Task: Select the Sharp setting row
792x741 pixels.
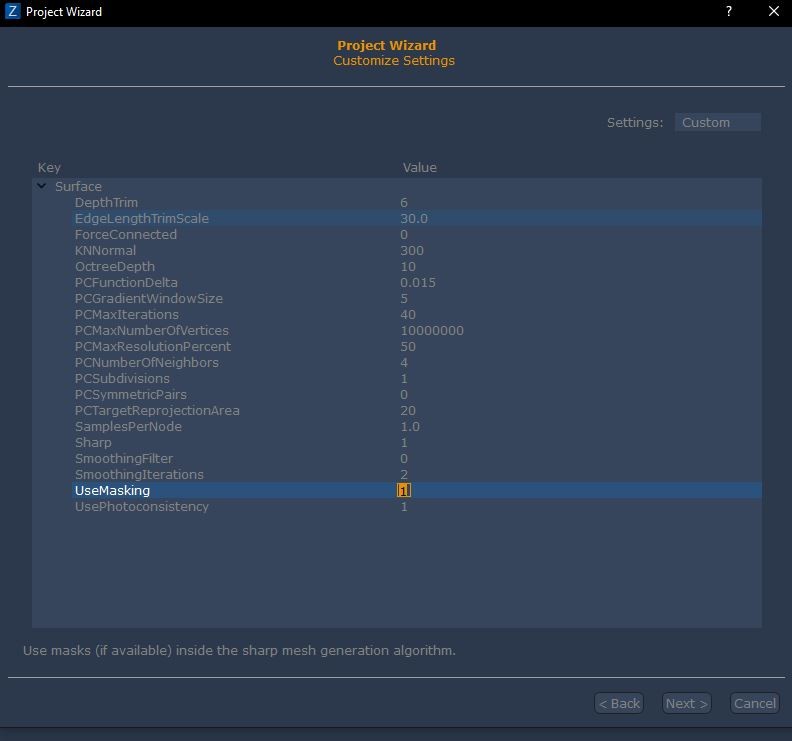Action: (x=93, y=442)
